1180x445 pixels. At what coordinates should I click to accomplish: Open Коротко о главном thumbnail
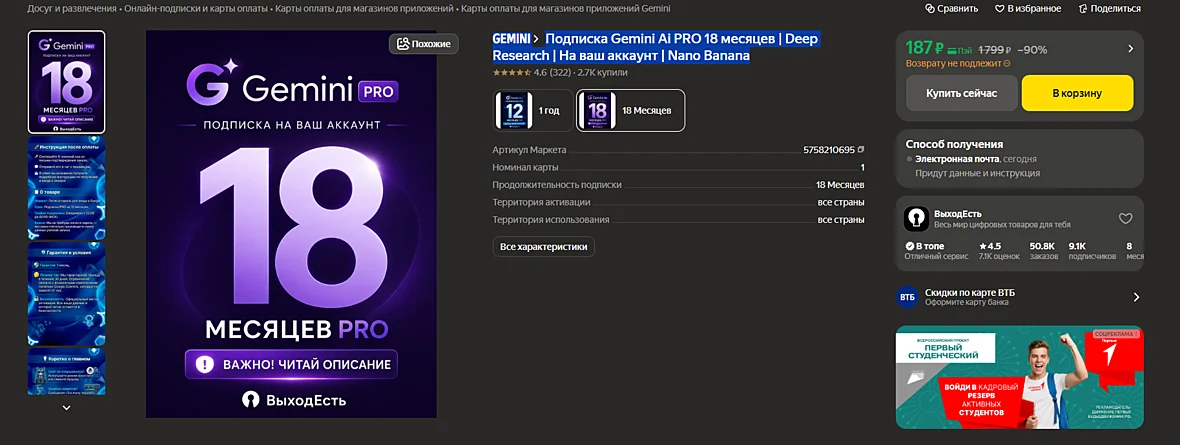point(66,371)
